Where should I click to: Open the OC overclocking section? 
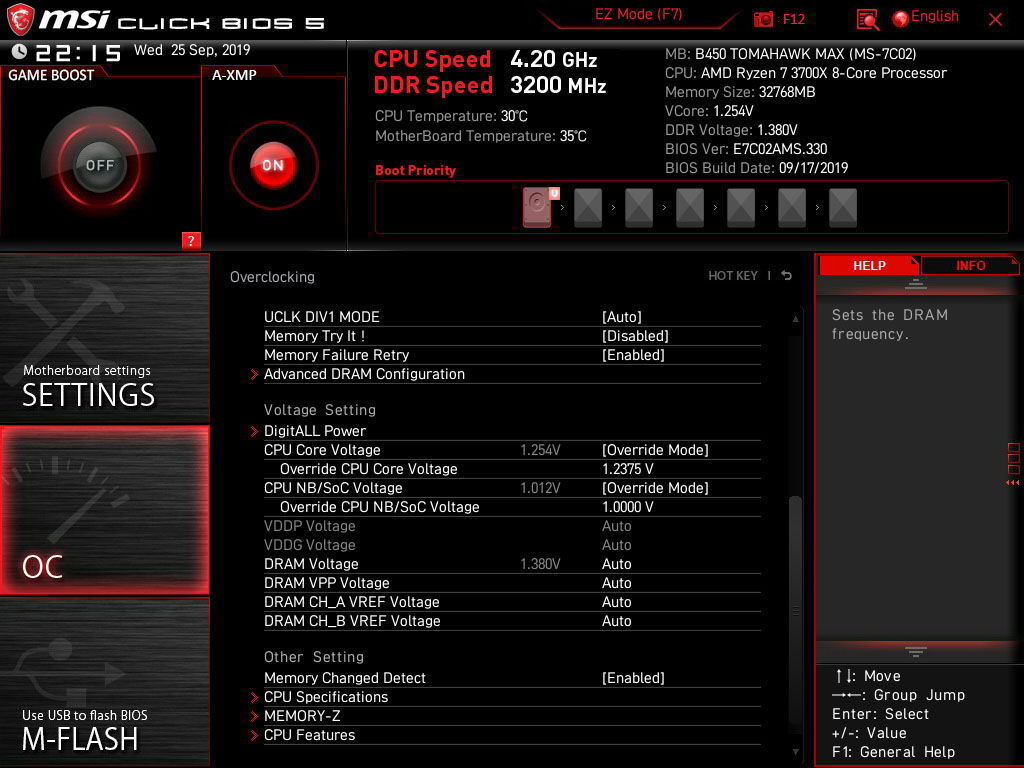tap(104, 510)
